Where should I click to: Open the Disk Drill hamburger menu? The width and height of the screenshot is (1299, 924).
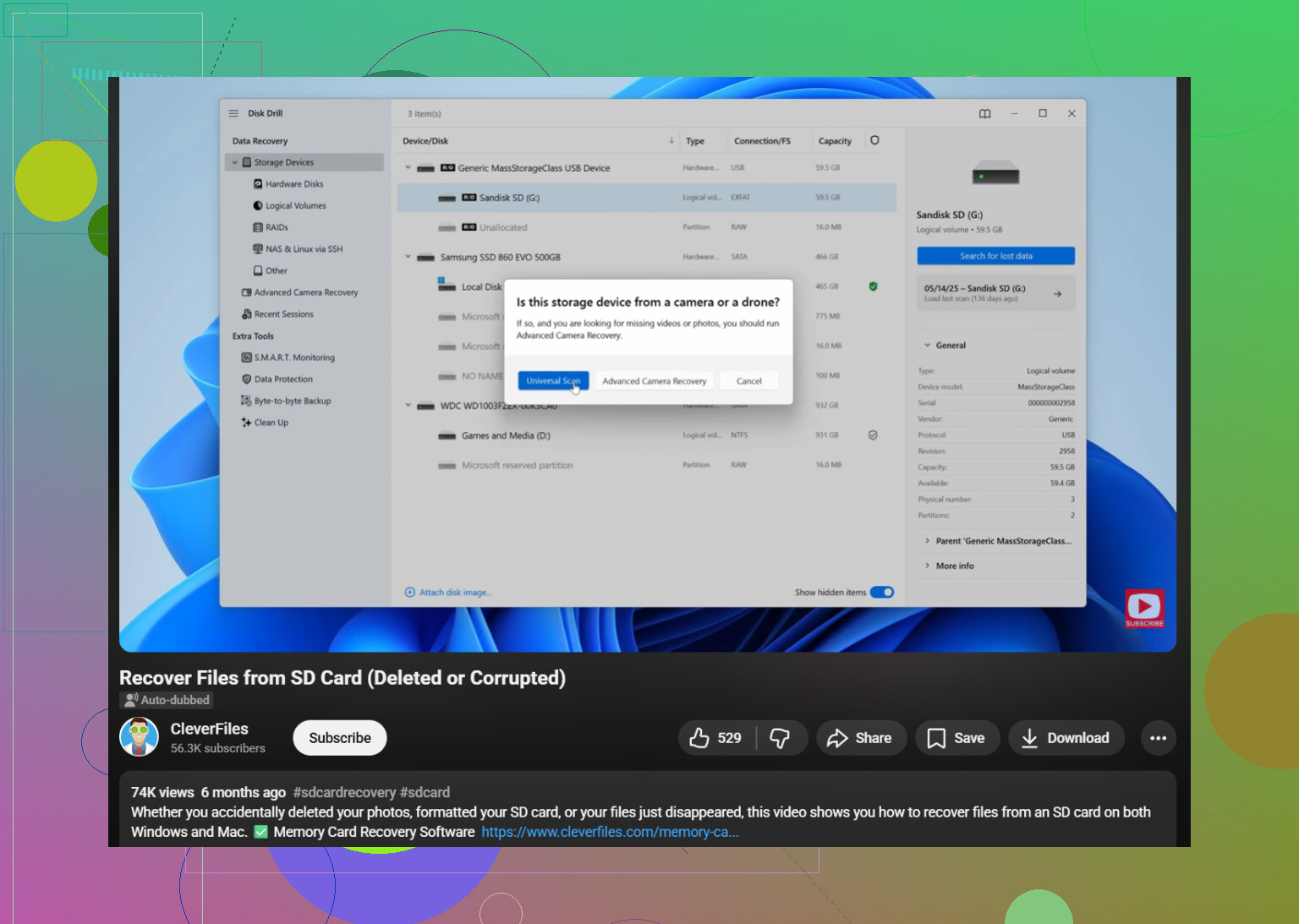tap(233, 113)
